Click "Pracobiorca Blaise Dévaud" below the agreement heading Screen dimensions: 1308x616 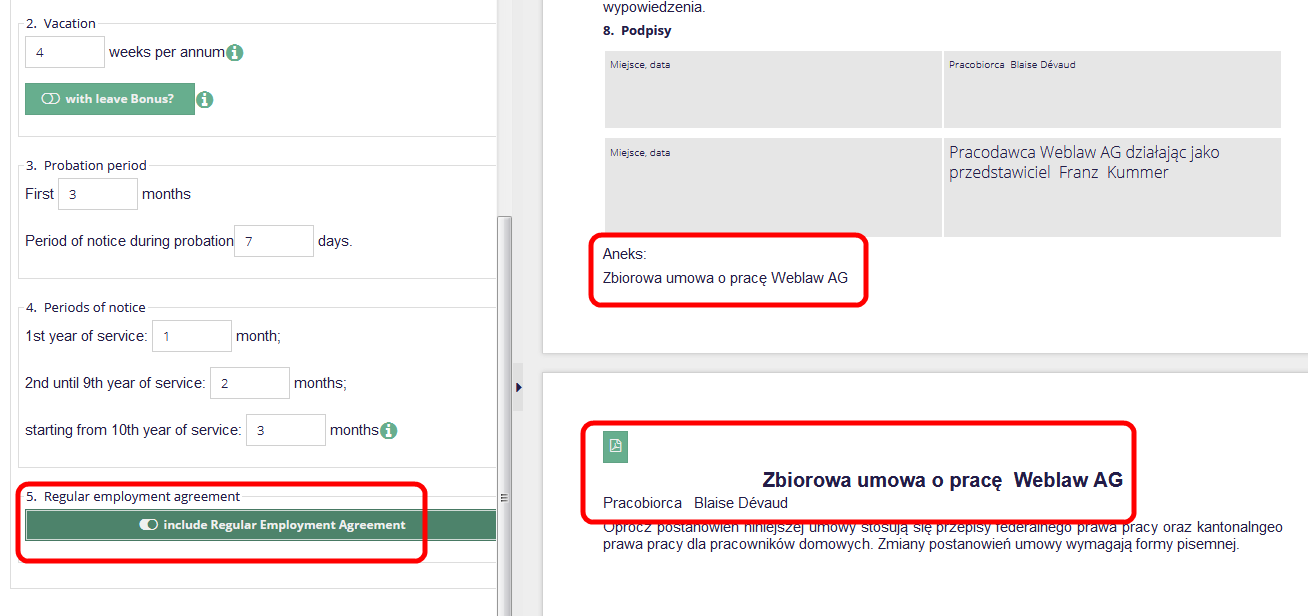tap(695, 503)
